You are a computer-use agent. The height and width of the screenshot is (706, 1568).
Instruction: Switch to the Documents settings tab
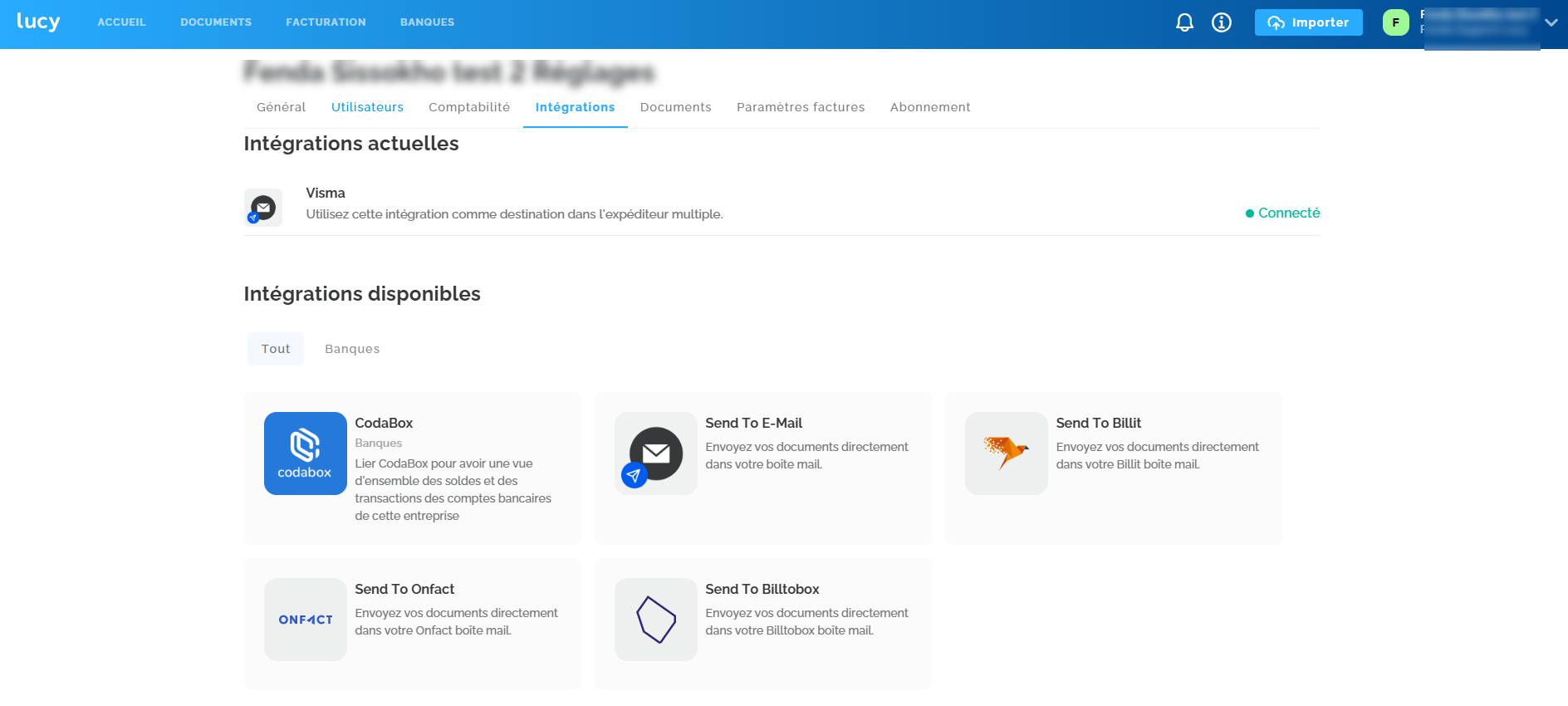(x=675, y=107)
